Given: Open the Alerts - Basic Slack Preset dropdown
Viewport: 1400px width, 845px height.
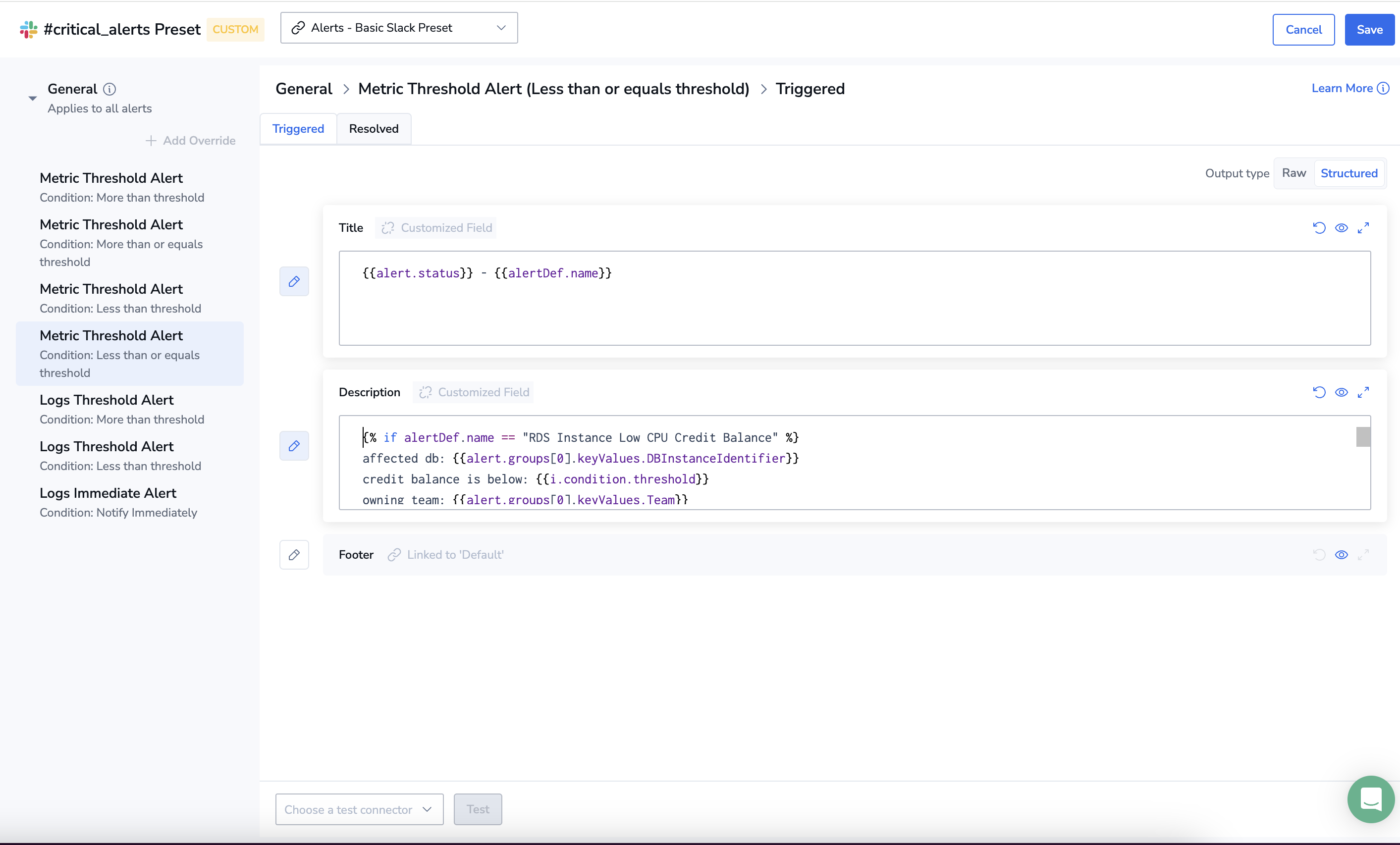Looking at the screenshot, I should tap(399, 28).
